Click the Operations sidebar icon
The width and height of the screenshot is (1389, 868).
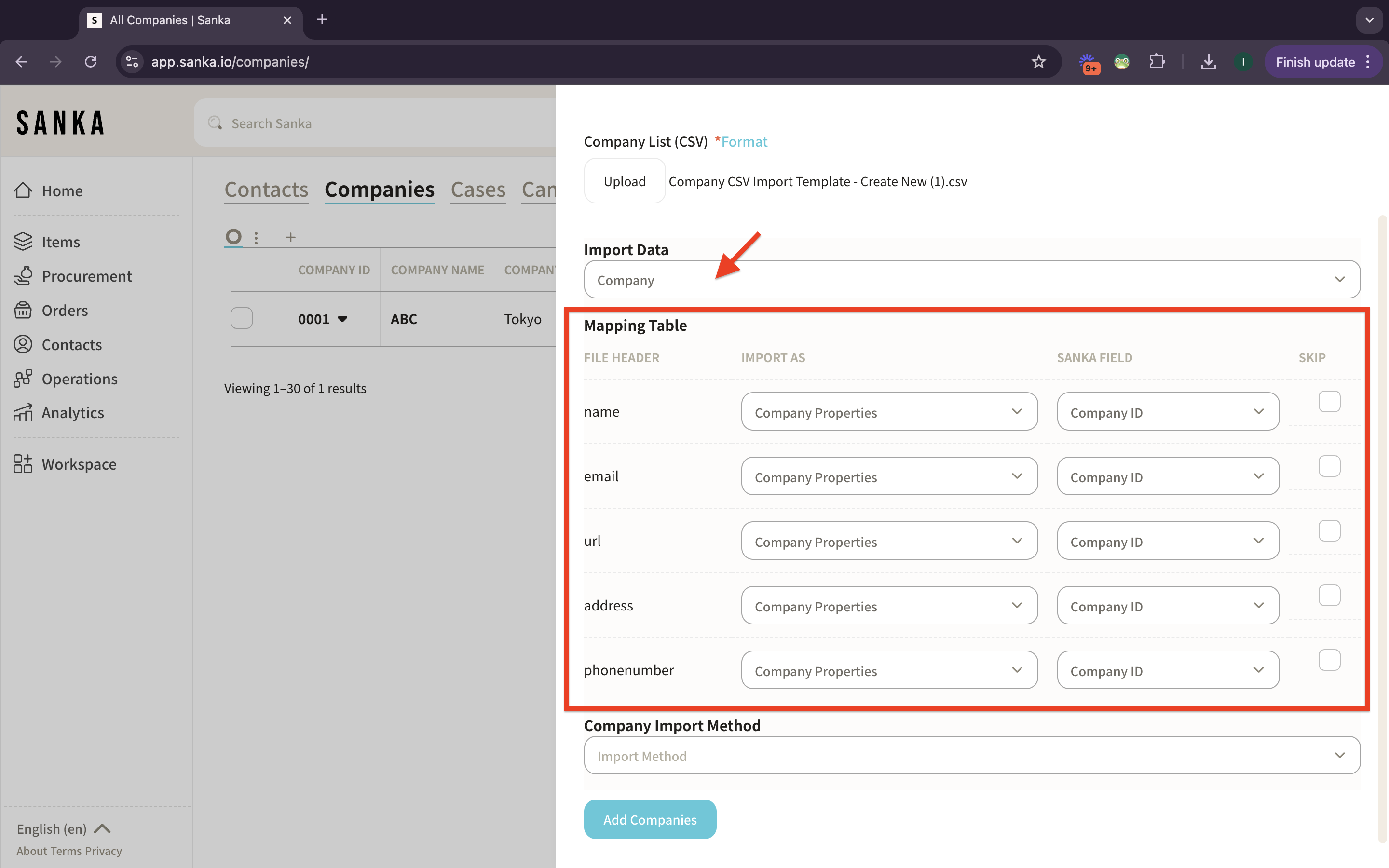click(x=23, y=379)
